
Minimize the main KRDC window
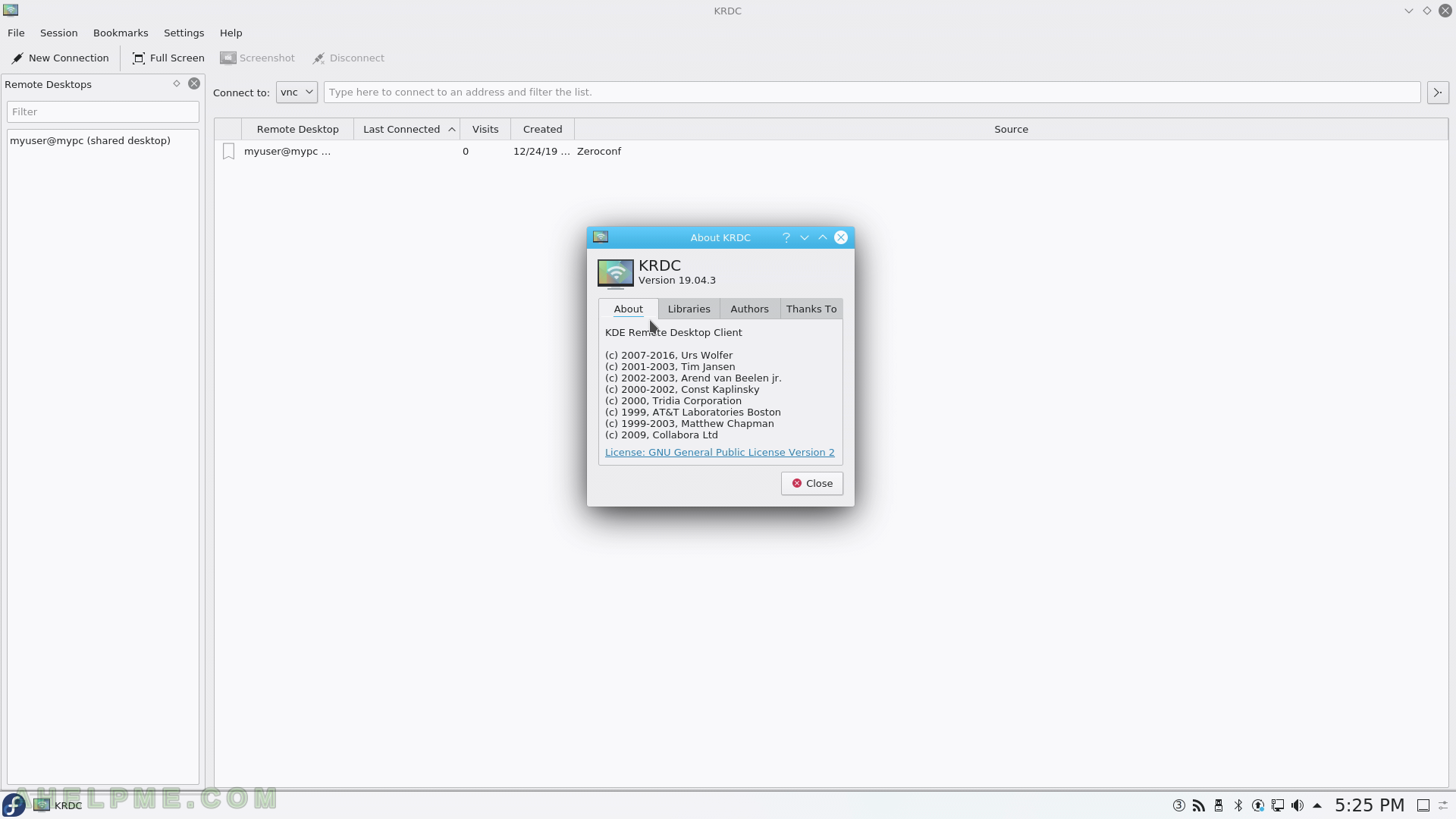click(1409, 11)
